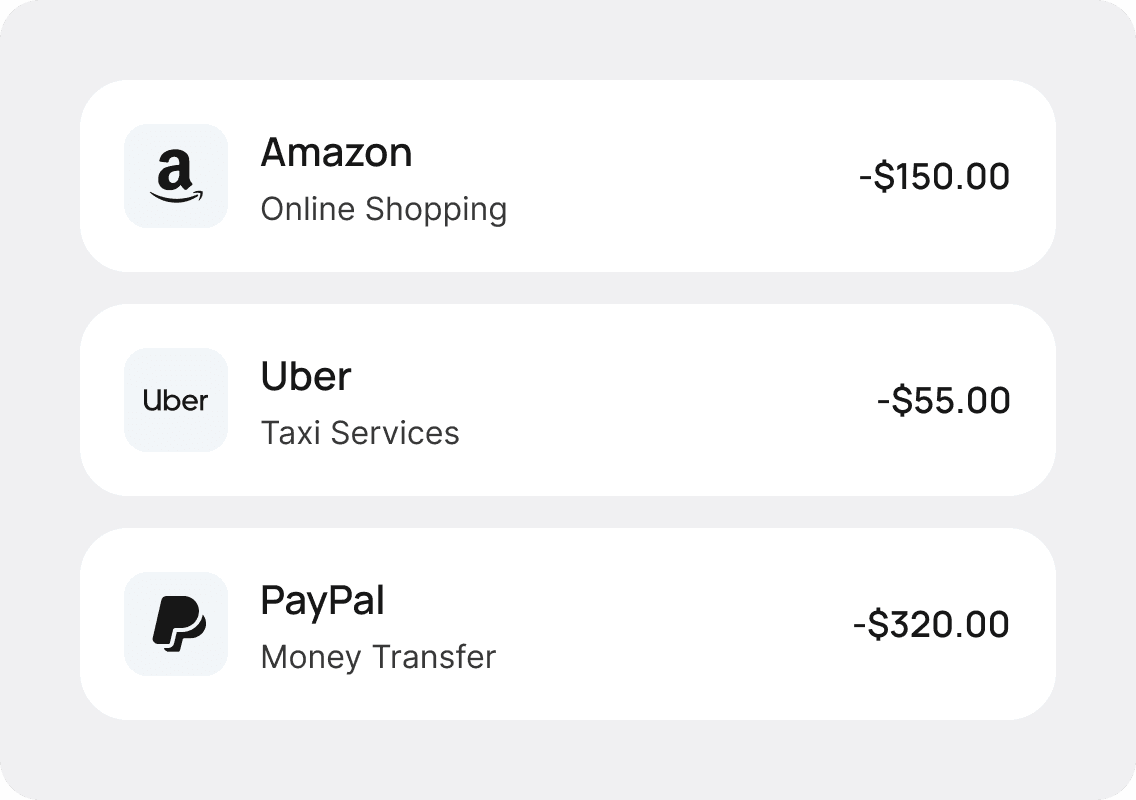Click the -$55.00 Uber amount
1136x800 pixels.
coord(943,399)
